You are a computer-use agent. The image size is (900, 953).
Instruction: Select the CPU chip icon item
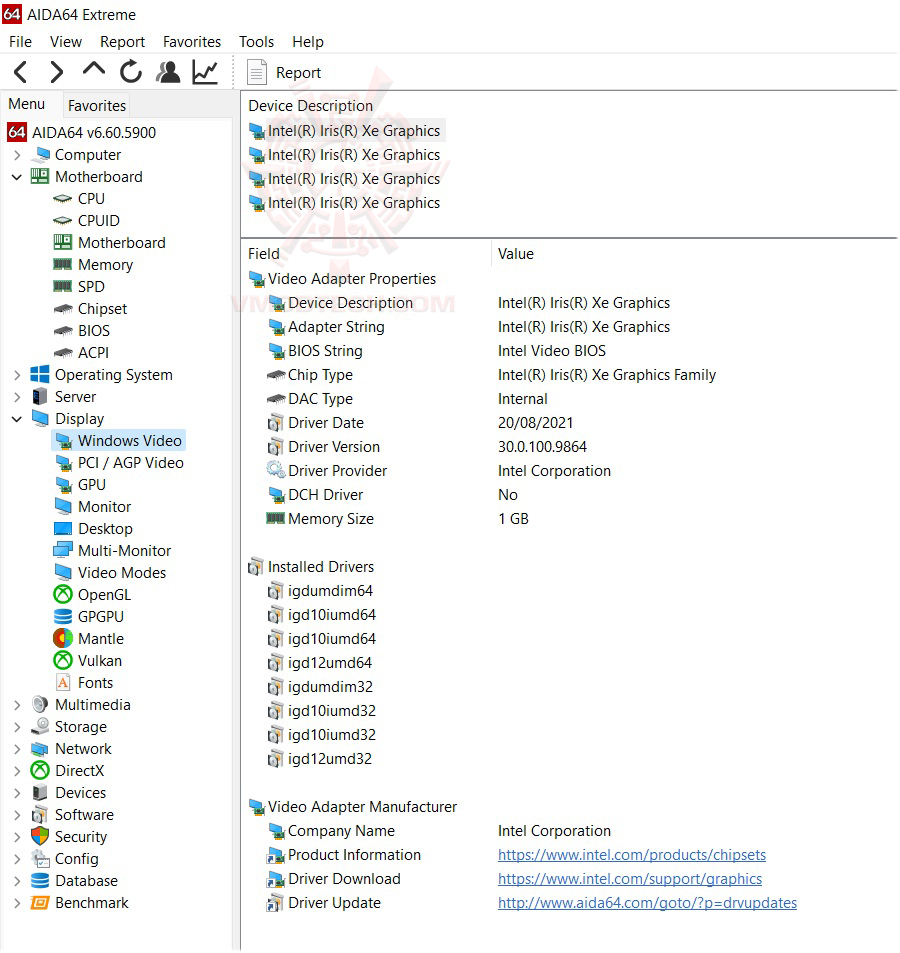(63, 199)
